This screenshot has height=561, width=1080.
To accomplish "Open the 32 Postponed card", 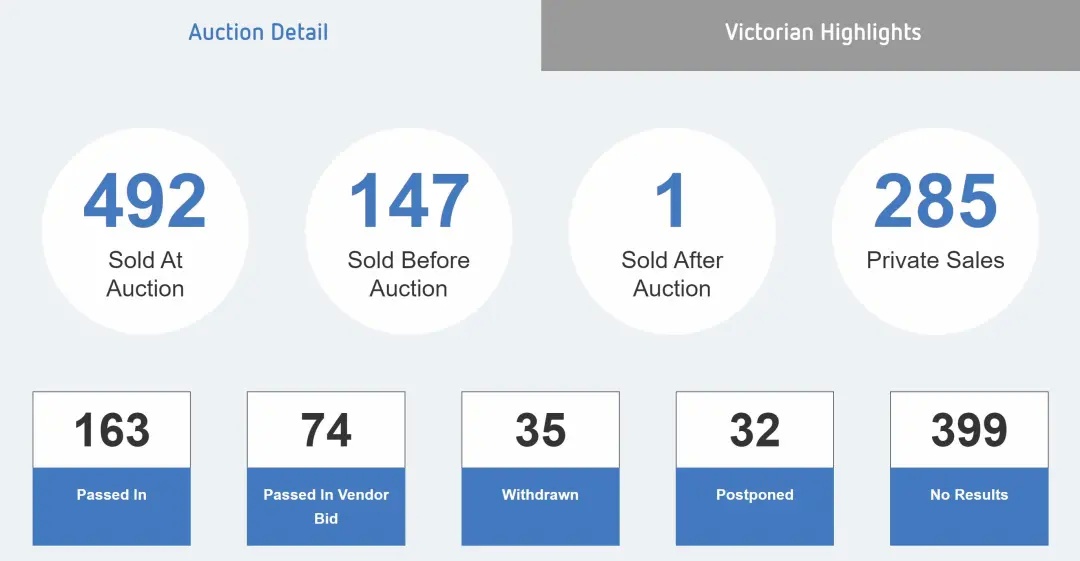I will pos(755,469).
